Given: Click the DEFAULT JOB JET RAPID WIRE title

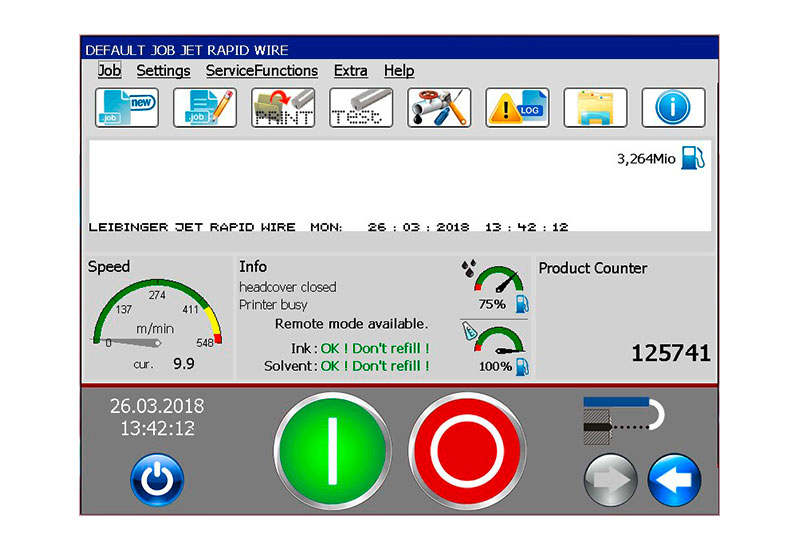Looking at the screenshot, I should click(x=187, y=50).
